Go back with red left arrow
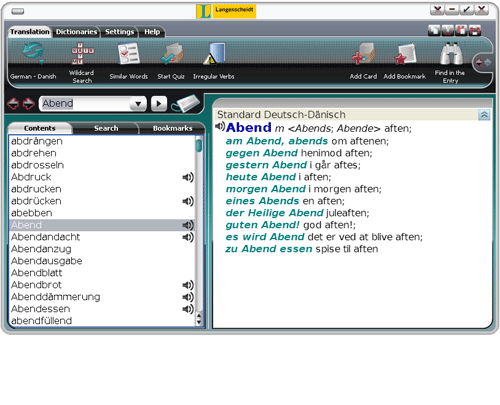The height and width of the screenshot is (405, 500). (13, 104)
